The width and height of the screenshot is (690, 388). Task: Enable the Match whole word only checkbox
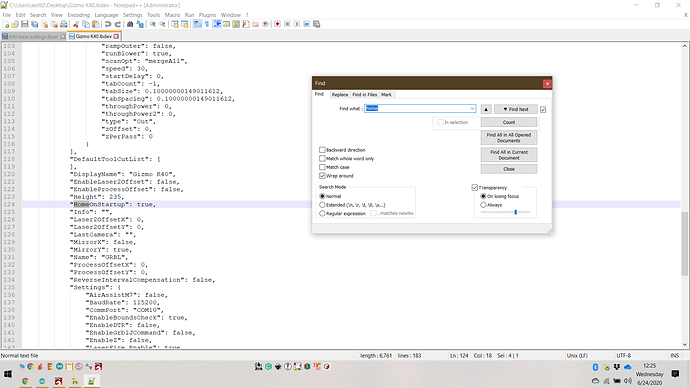coord(322,158)
